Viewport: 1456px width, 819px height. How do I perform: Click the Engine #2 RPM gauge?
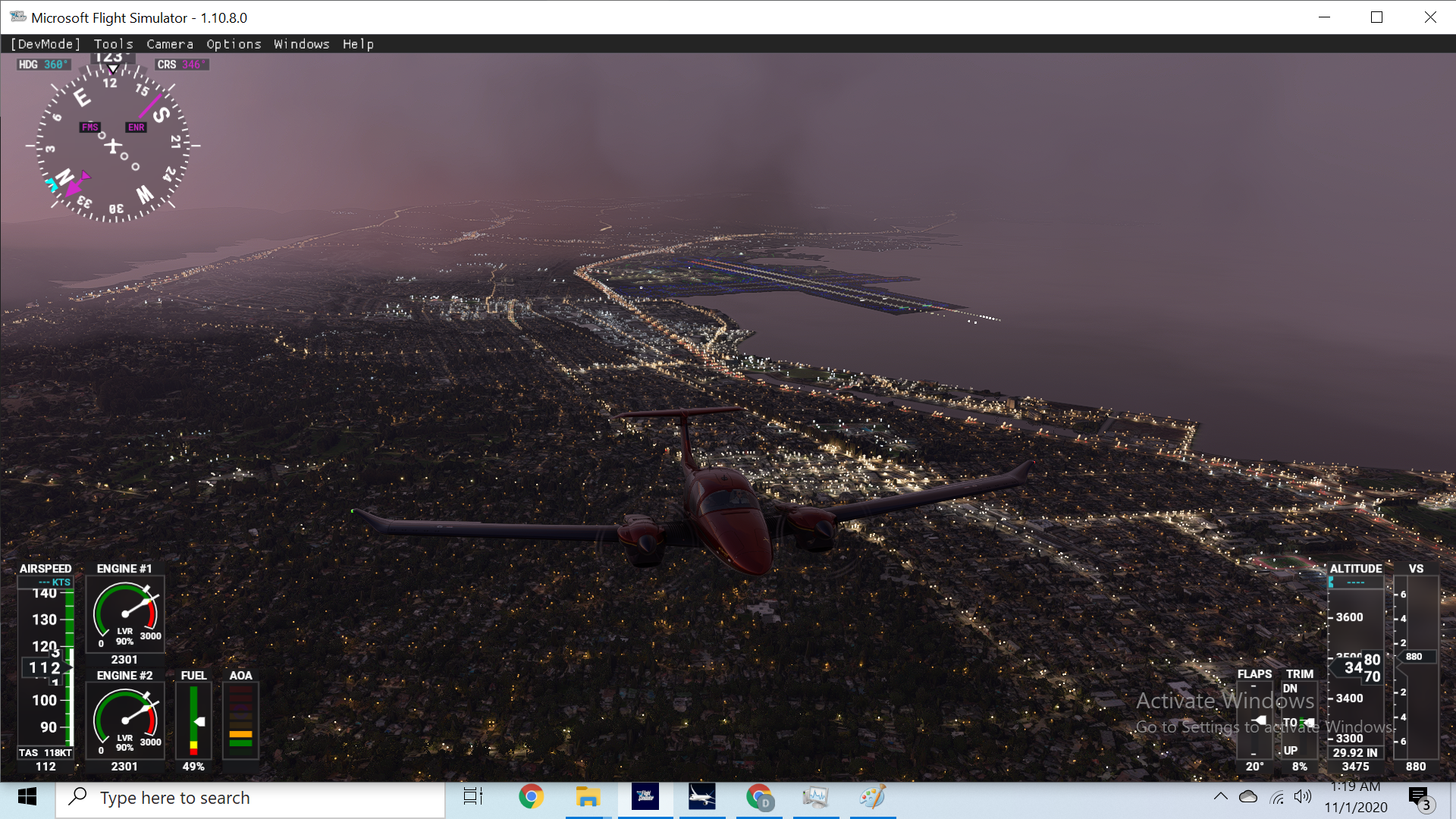tap(125, 721)
